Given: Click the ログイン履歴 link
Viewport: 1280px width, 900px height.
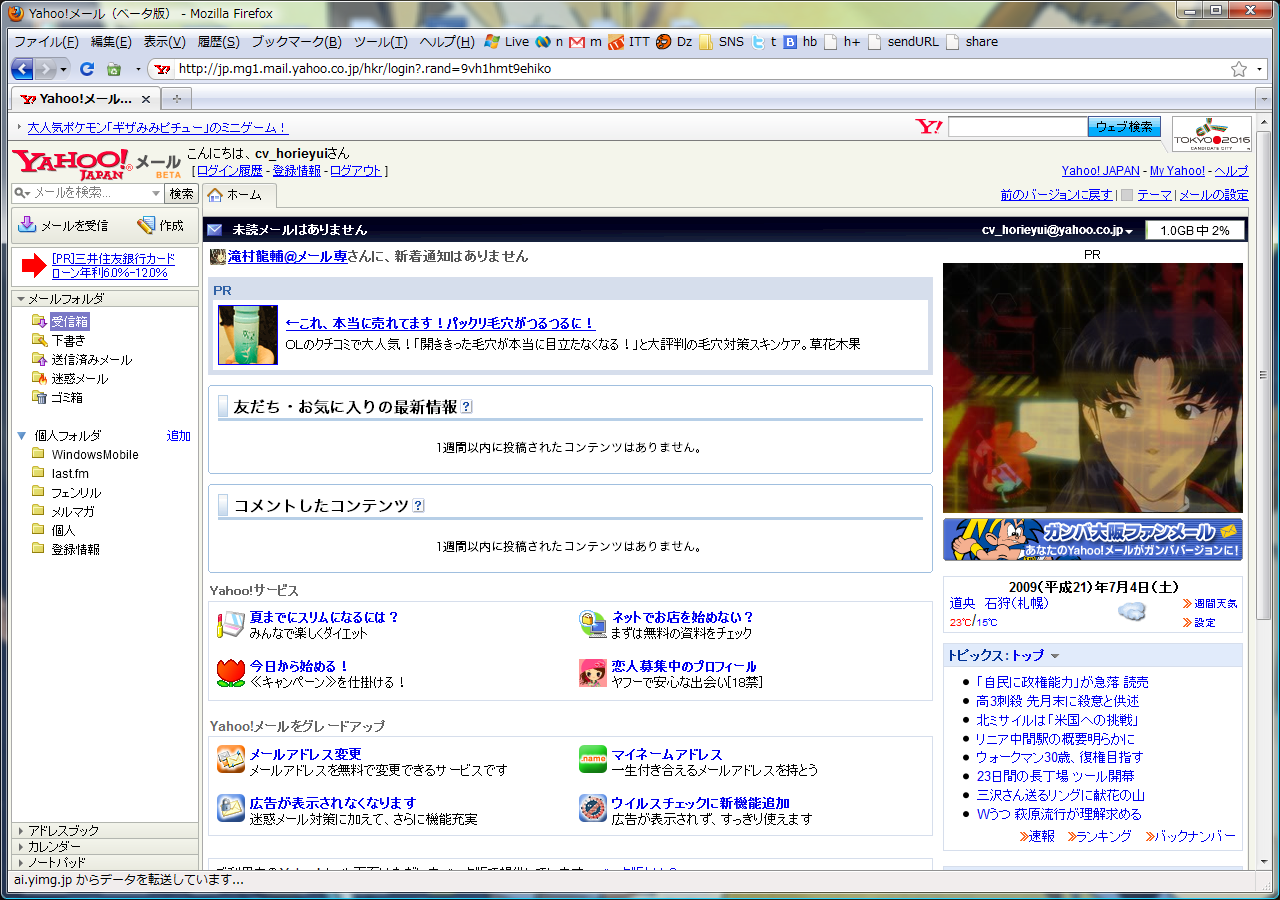Looking at the screenshot, I should click(x=229, y=171).
